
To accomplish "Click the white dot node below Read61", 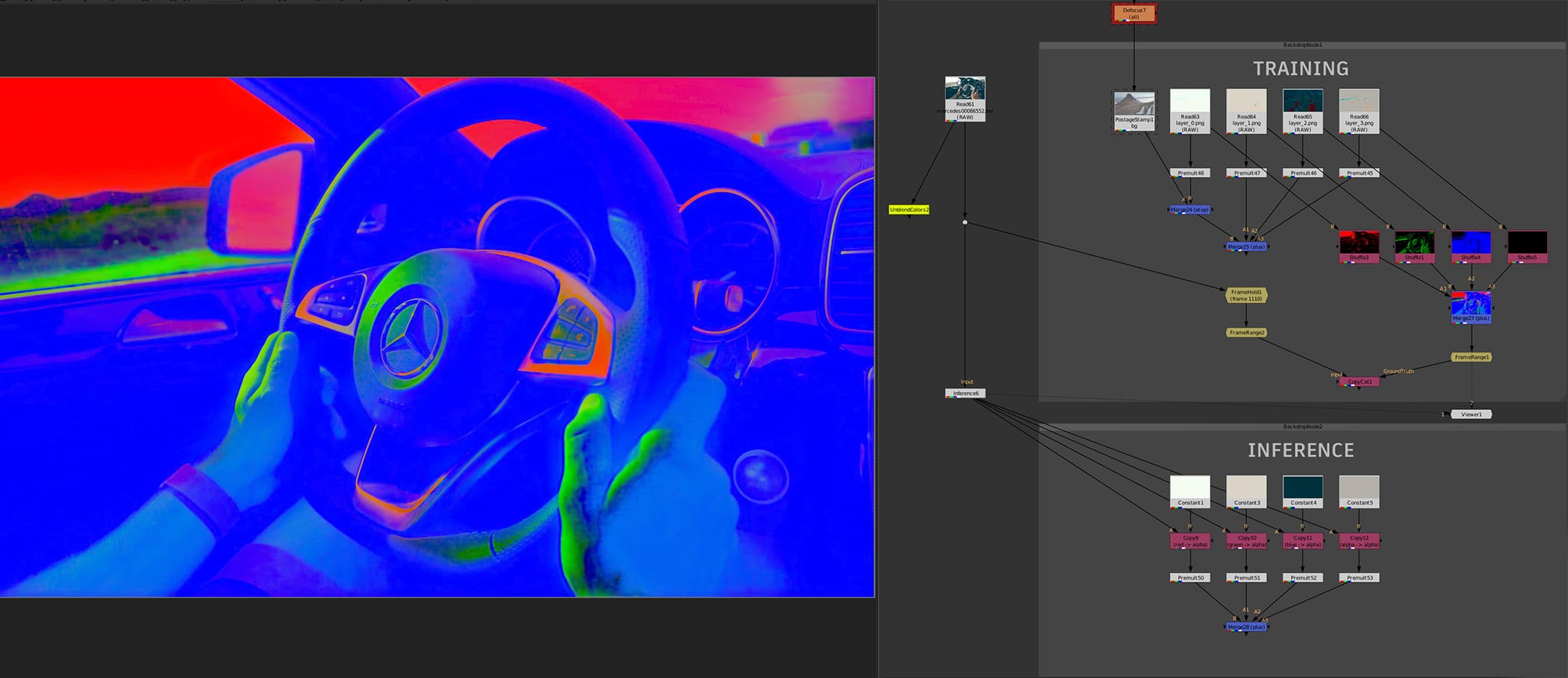I will (965, 223).
